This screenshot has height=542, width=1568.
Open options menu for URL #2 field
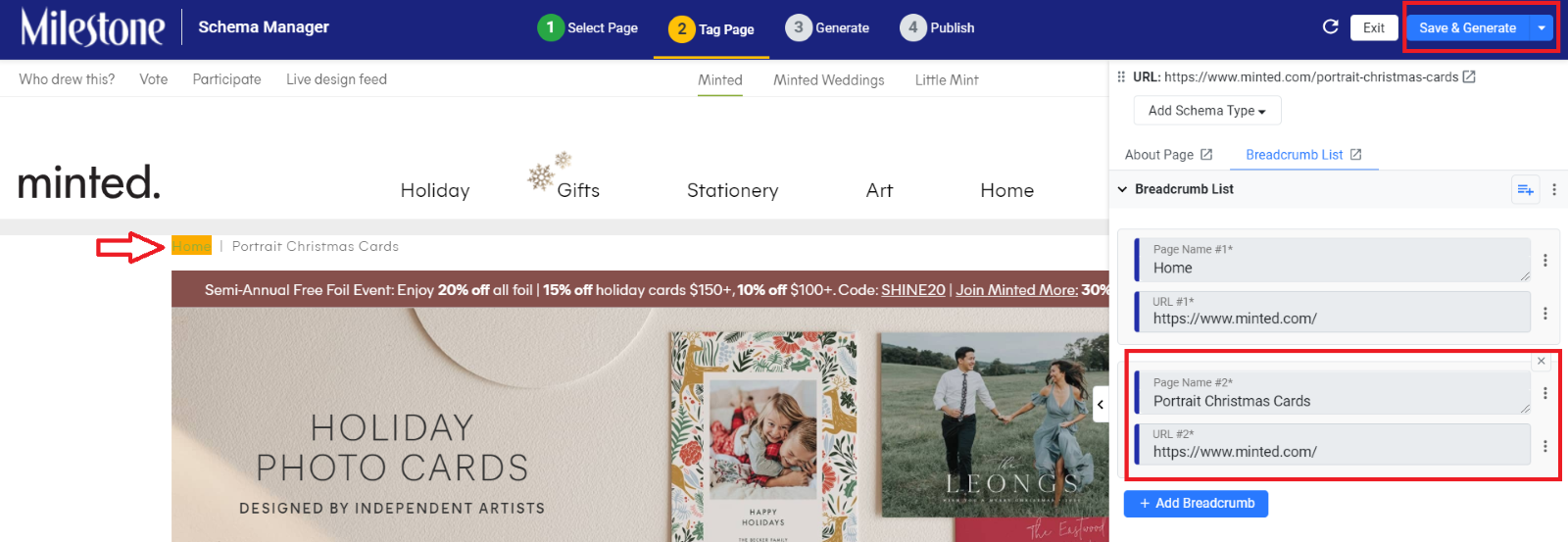point(1545,446)
